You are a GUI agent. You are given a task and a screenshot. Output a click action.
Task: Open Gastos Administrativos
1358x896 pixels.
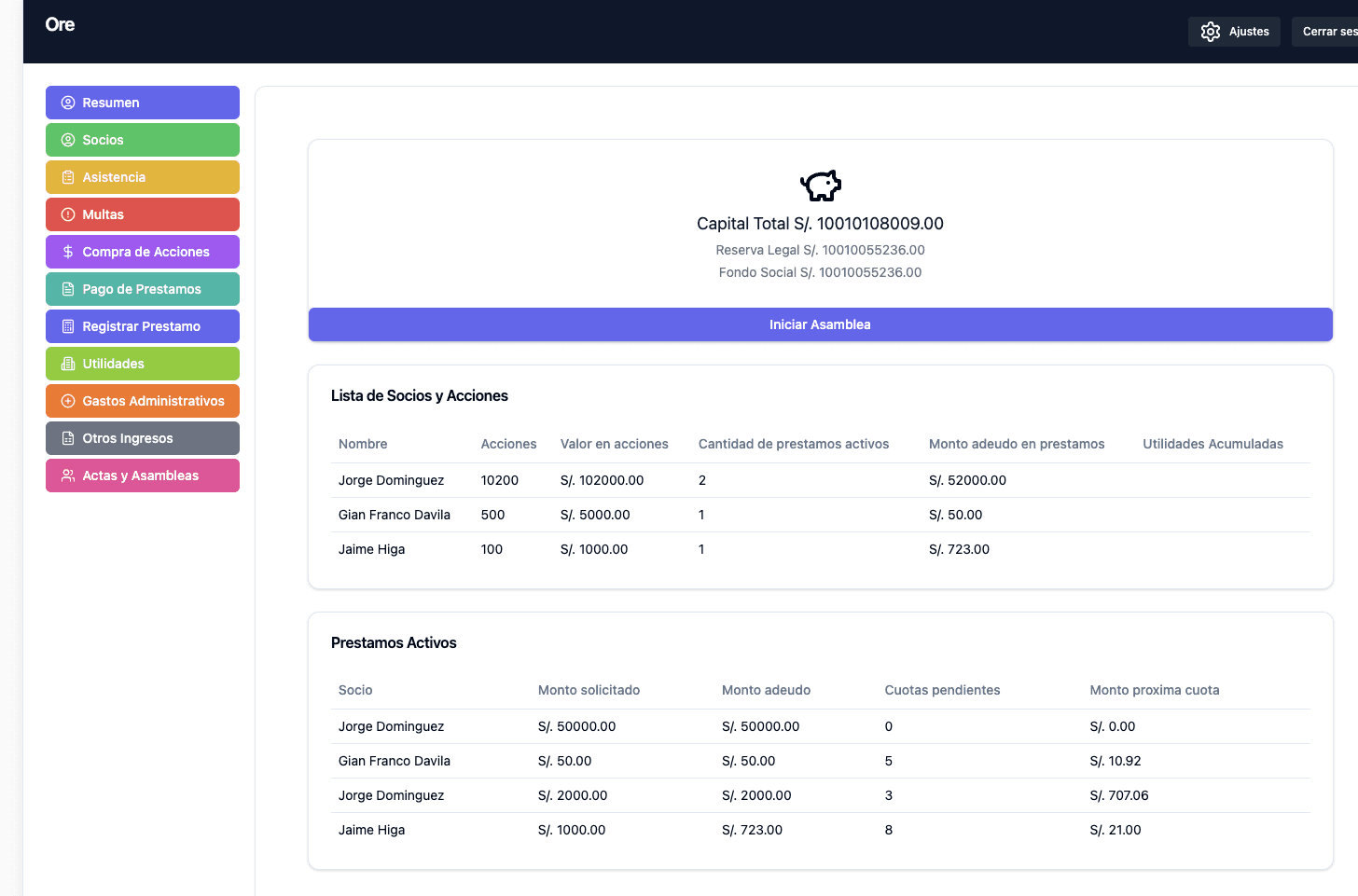143,401
